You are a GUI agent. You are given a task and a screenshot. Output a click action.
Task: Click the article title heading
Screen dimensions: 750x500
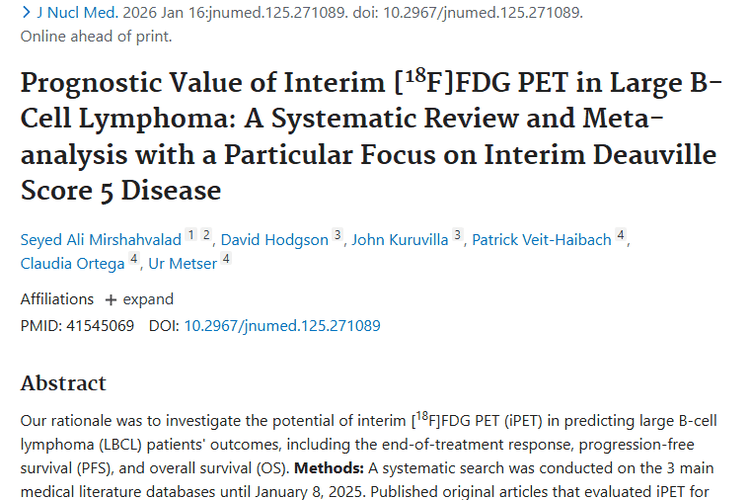coord(370,135)
